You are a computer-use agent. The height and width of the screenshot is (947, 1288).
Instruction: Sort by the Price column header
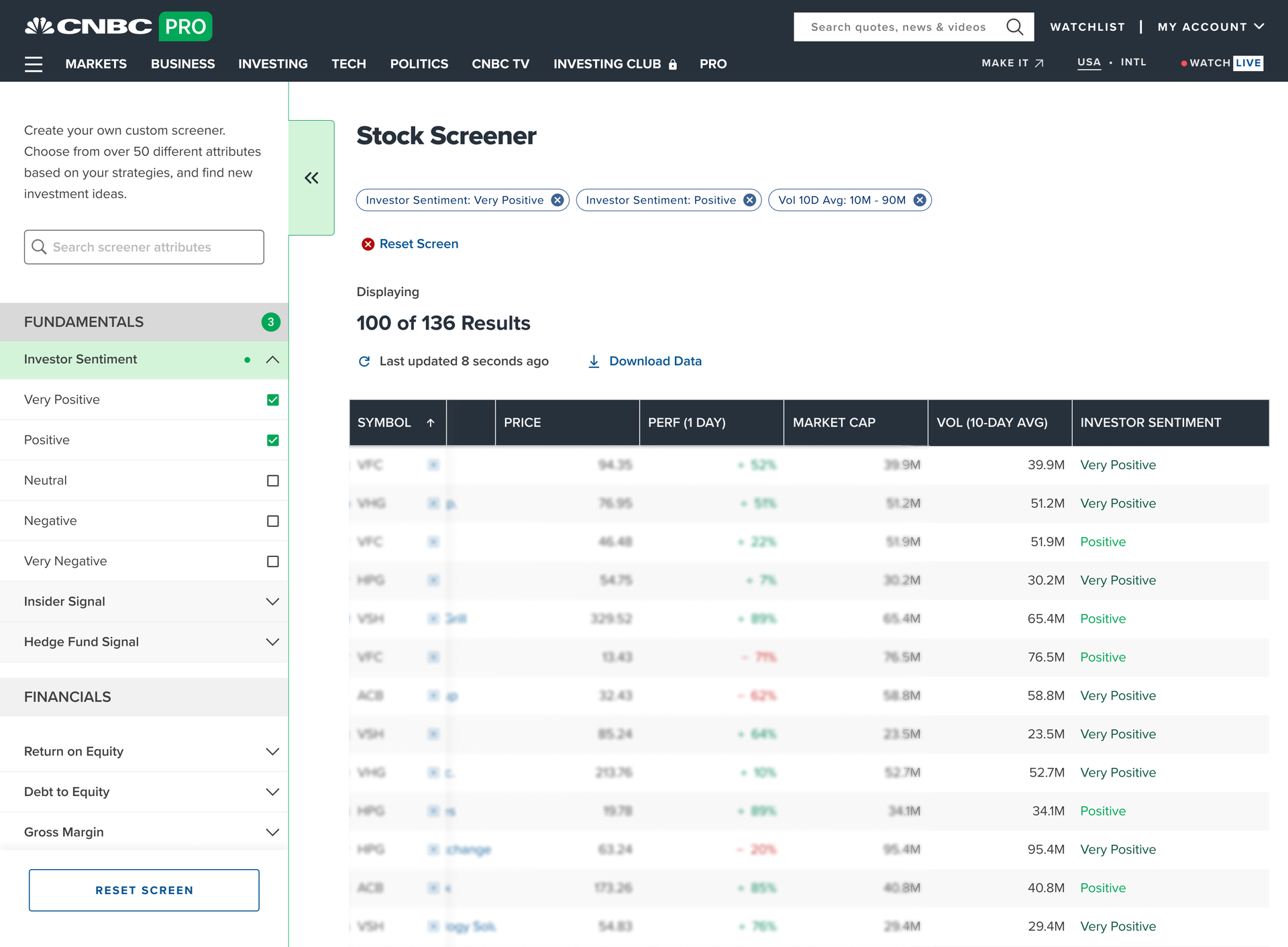[568, 423]
